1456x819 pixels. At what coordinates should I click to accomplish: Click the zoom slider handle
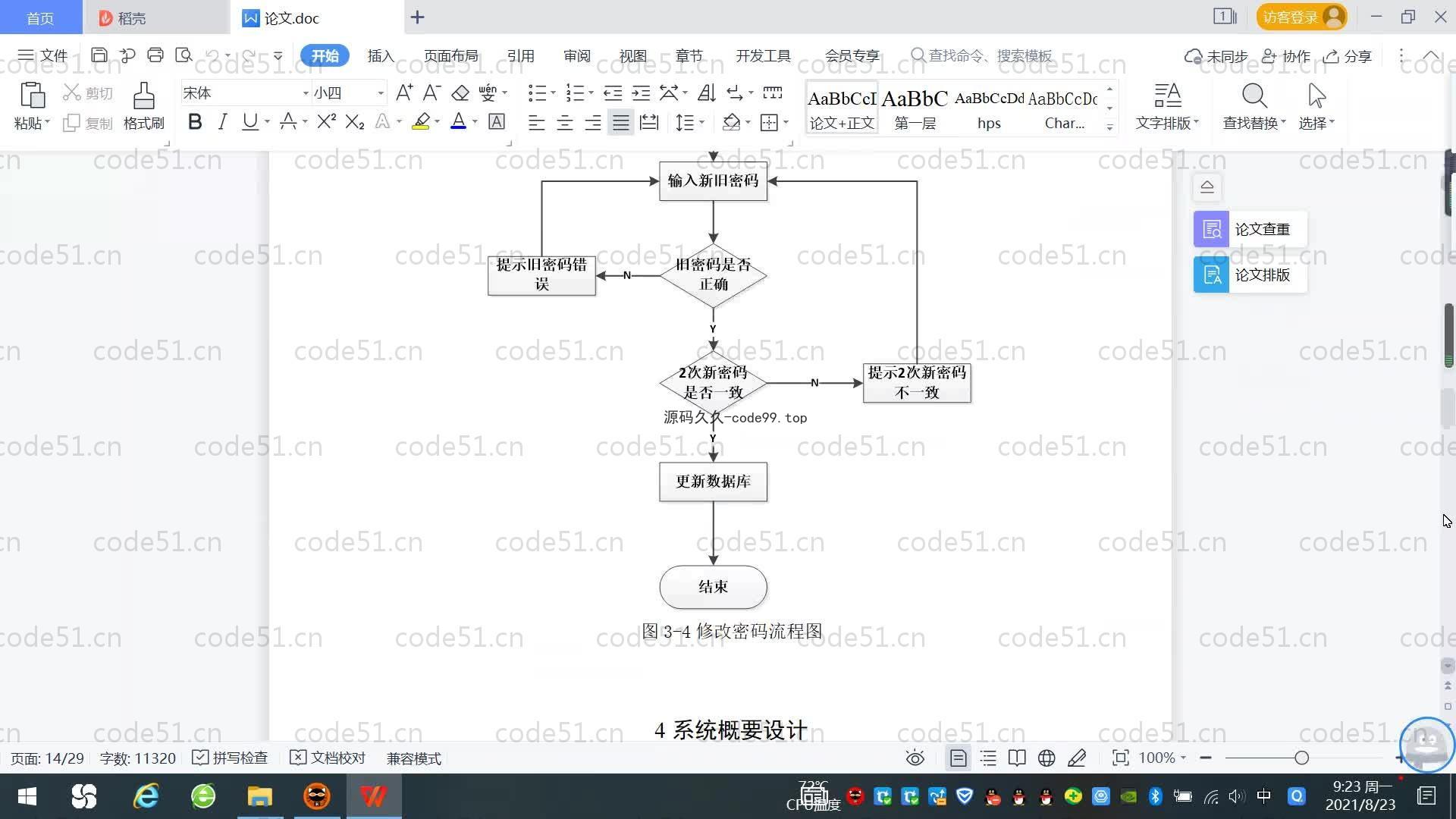point(1302,758)
